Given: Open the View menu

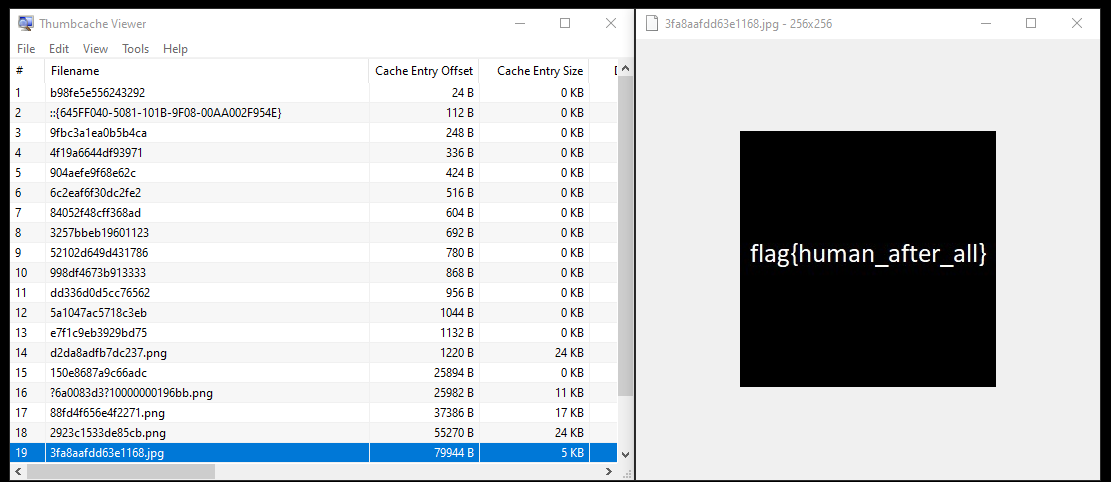Looking at the screenshot, I should tap(95, 49).
